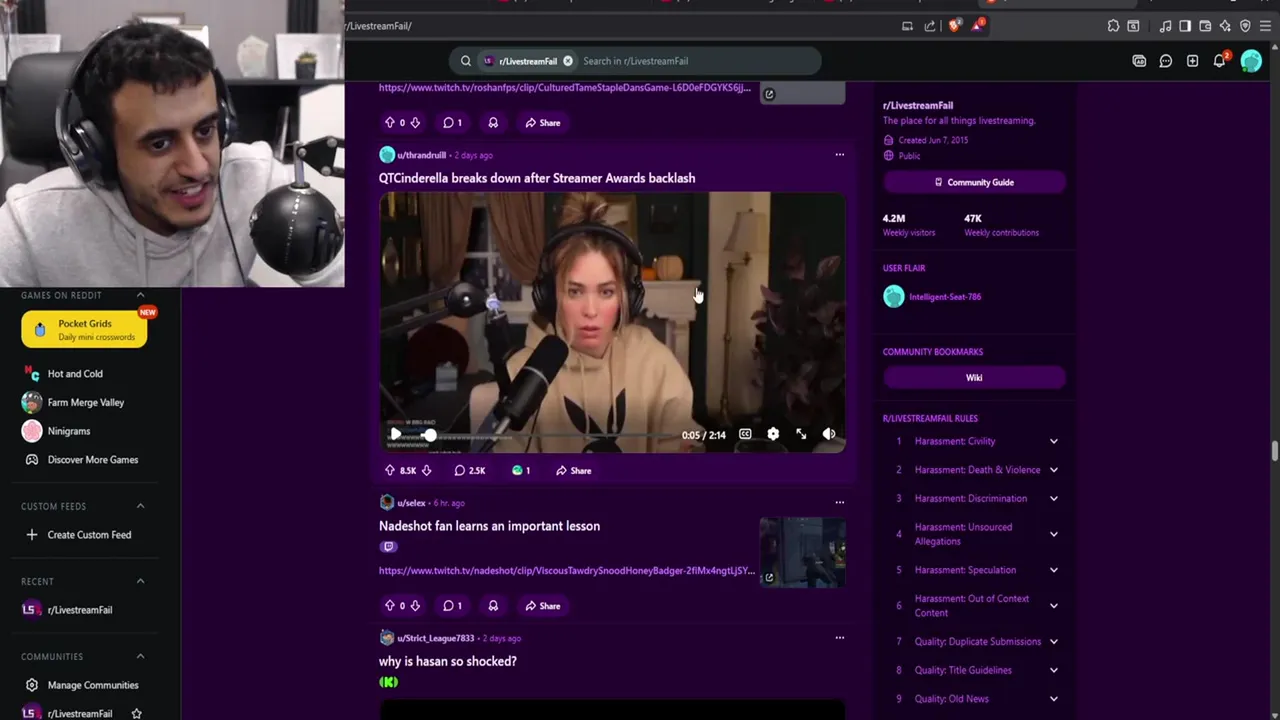
Task: Click the browser share page icon
Action: (x=930, y=26)
